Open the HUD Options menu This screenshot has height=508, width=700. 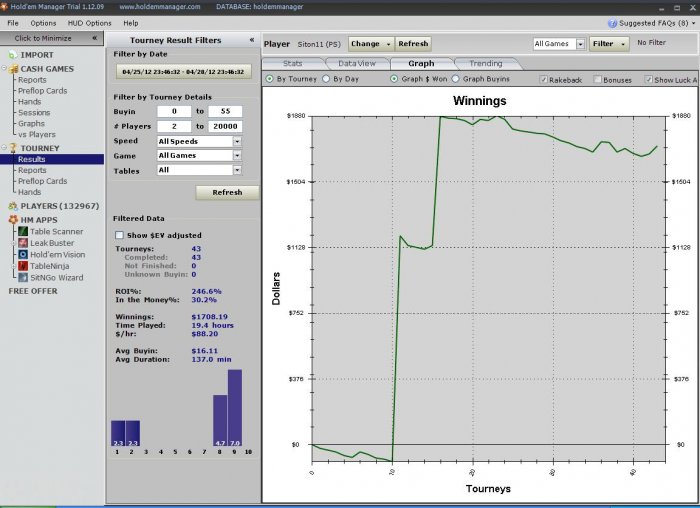click(89, 23)
